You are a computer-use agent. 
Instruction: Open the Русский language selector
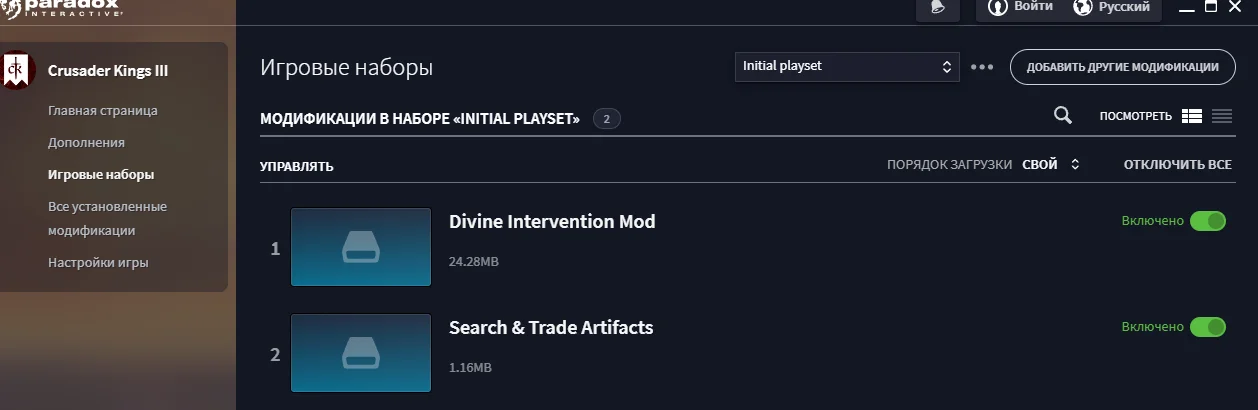click(x=1111, y=7)
